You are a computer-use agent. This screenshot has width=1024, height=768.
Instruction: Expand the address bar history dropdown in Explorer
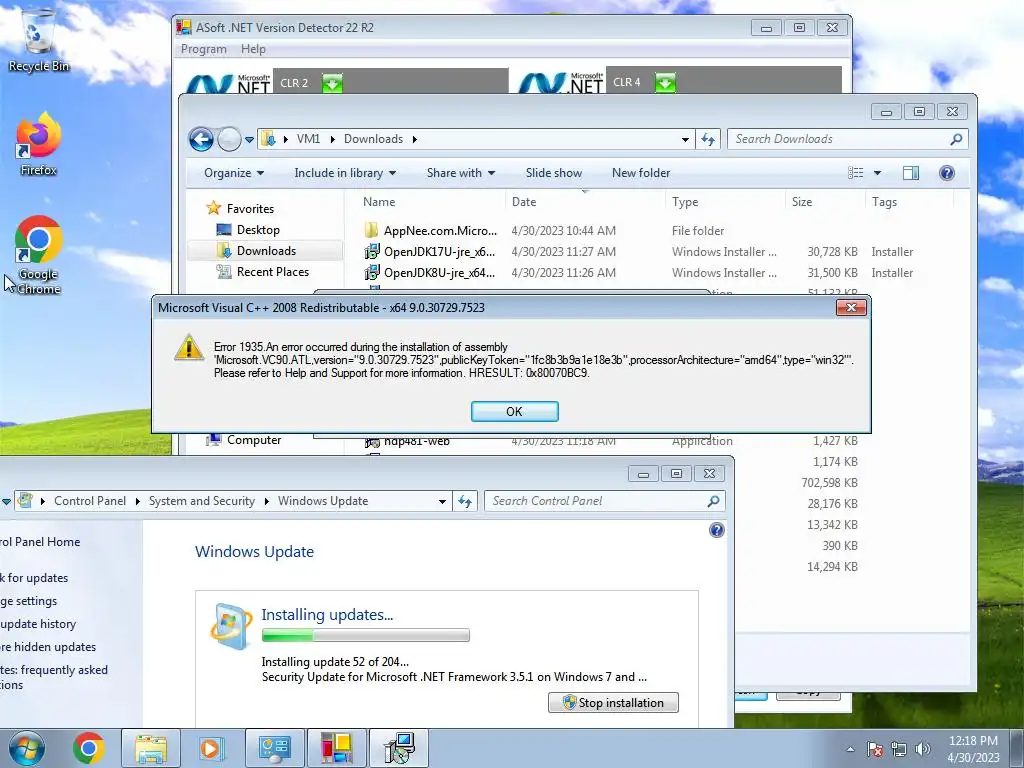click(685, 139)
